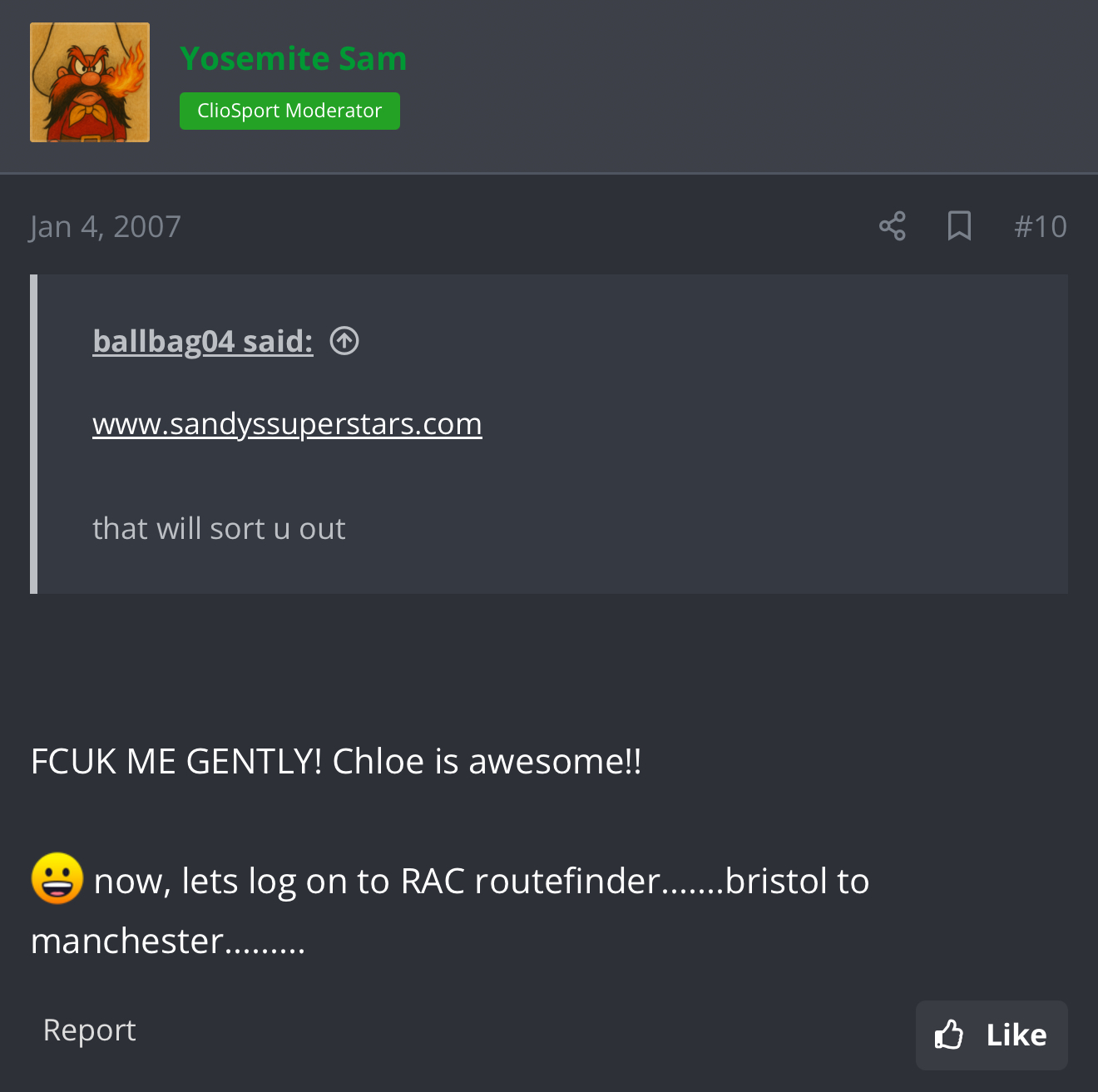Click the ClioSport Moderator badge

click(289, 111)
